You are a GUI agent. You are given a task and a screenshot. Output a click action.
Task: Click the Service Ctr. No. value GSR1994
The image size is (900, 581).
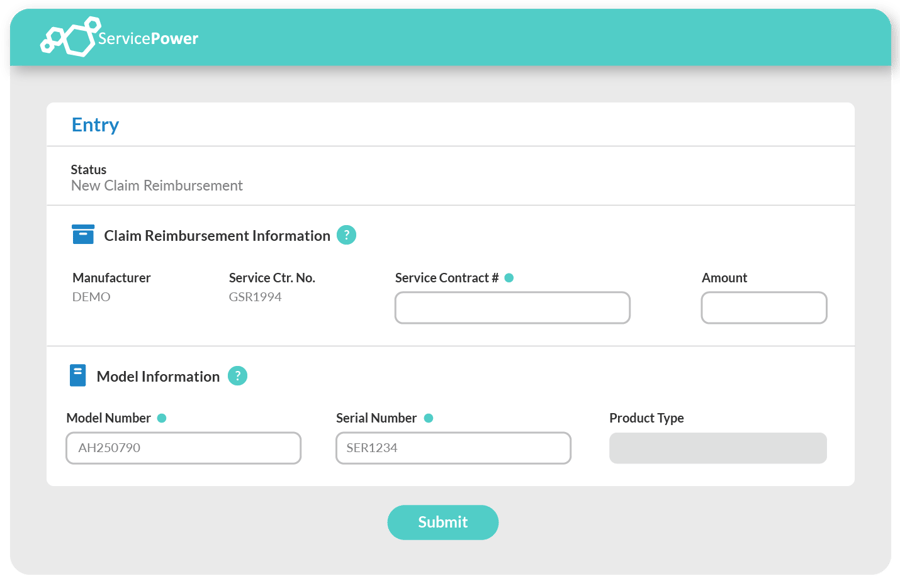coord(255,297)
